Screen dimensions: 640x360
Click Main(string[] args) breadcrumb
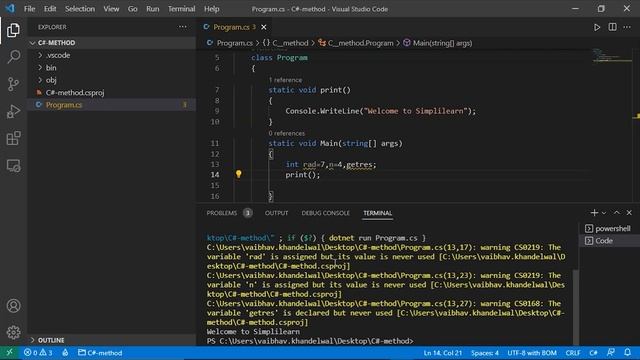(438, 43)
